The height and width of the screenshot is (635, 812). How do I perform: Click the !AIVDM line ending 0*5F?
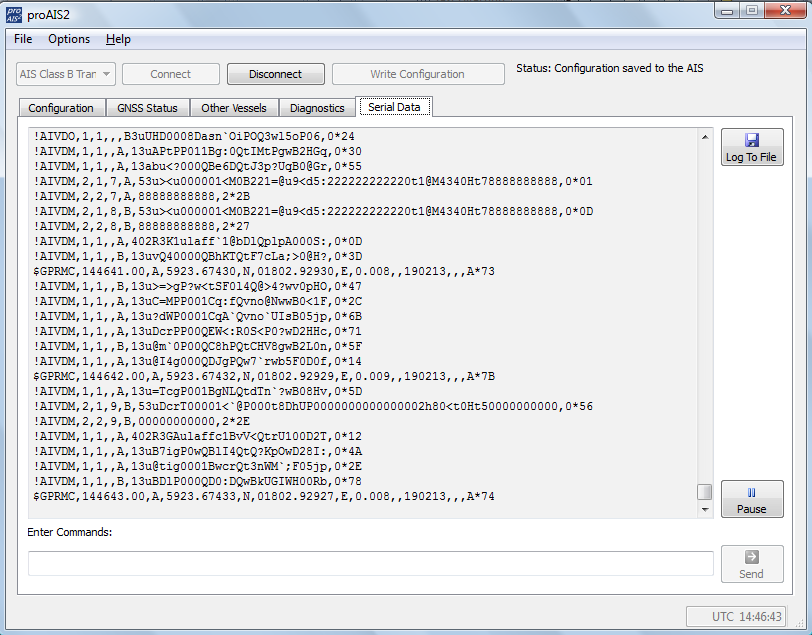[x=198, y=347]
